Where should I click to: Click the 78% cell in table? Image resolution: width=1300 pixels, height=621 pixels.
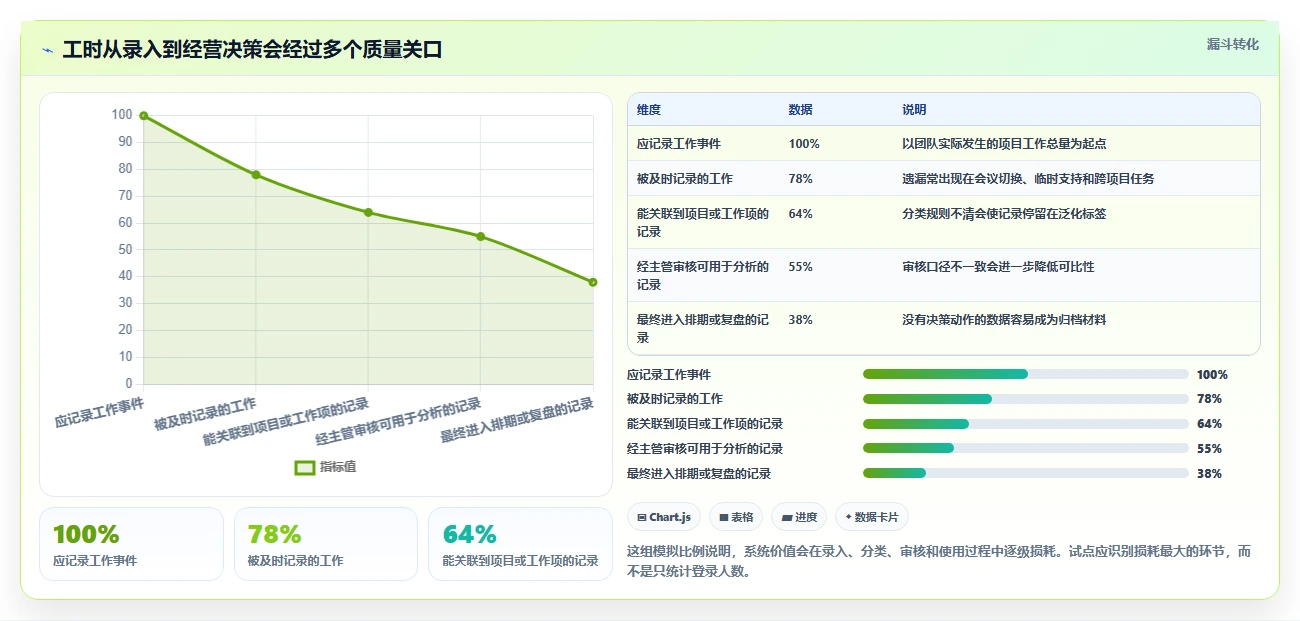tap(801, 179)
